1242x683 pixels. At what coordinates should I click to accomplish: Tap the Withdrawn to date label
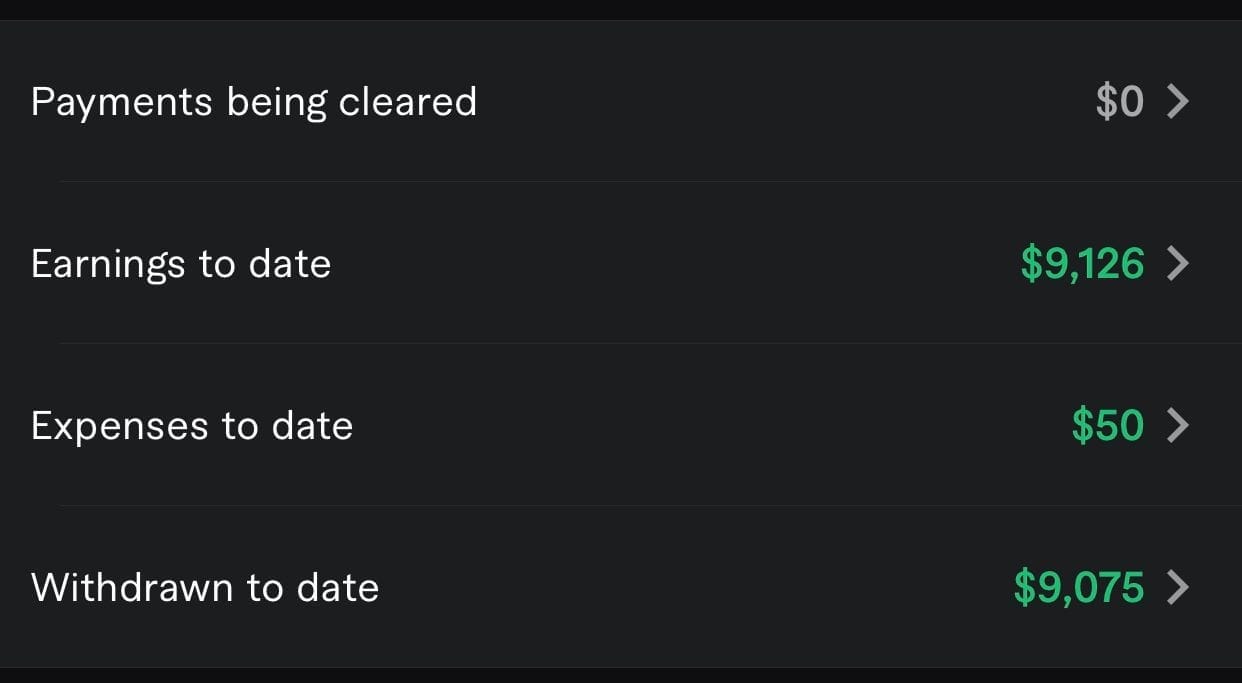coord(205,587)
